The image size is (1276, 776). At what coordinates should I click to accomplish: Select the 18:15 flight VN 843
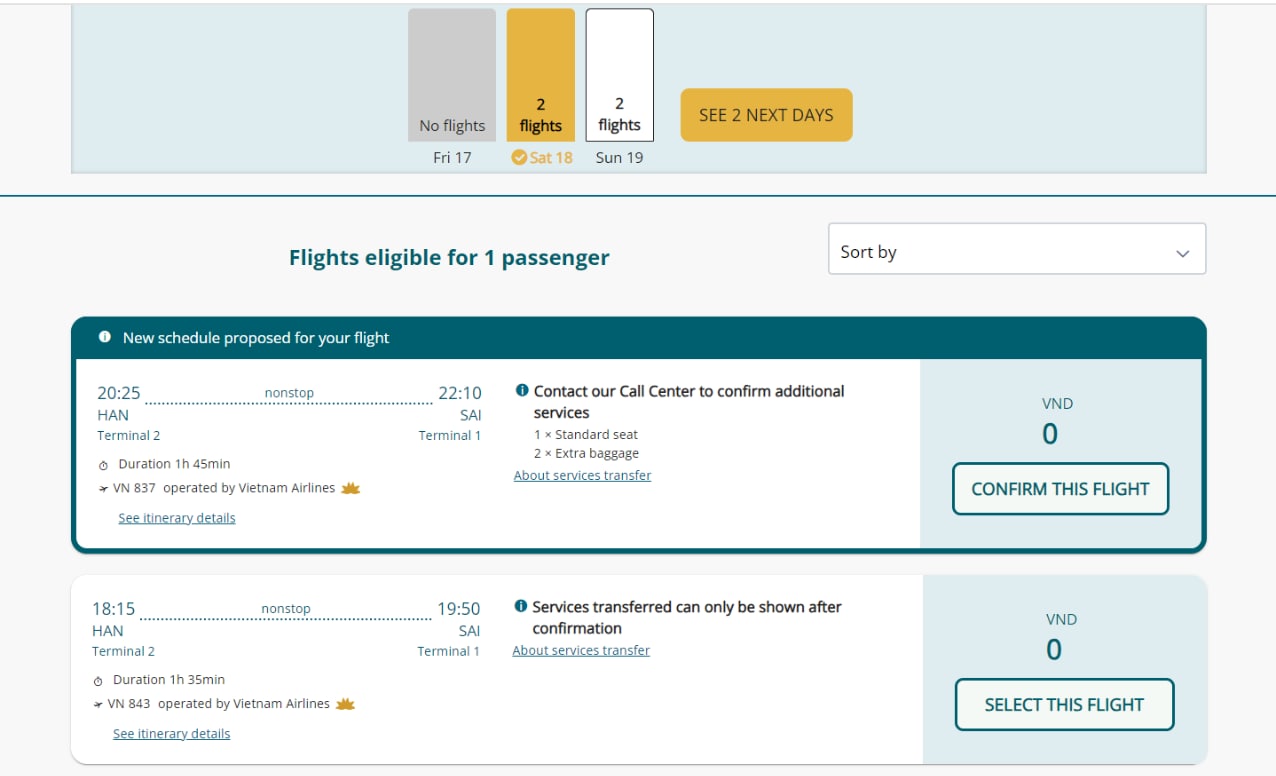1064,705
